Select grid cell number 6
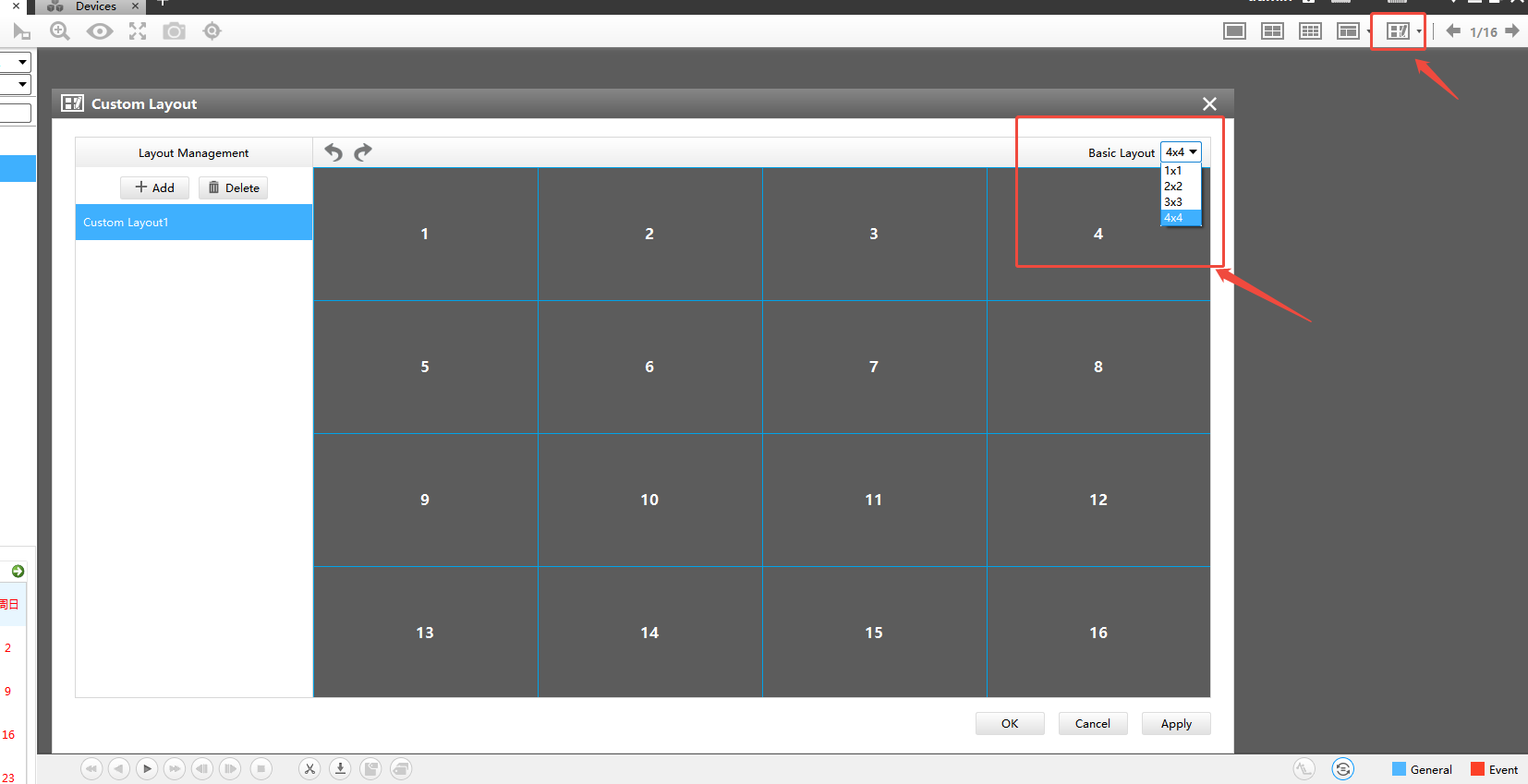The height and width of the screenshot is (784, 1528). (x=649, y=367)
